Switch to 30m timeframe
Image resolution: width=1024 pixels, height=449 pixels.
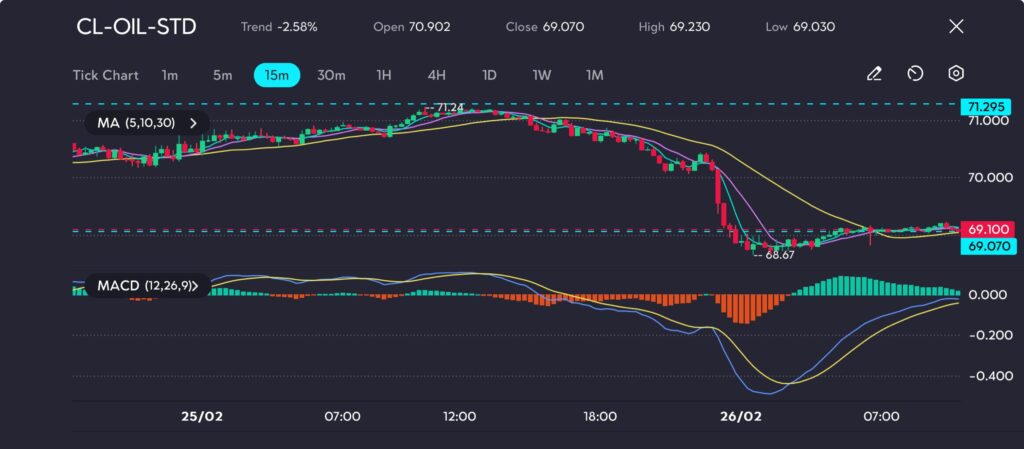(331, 75)
